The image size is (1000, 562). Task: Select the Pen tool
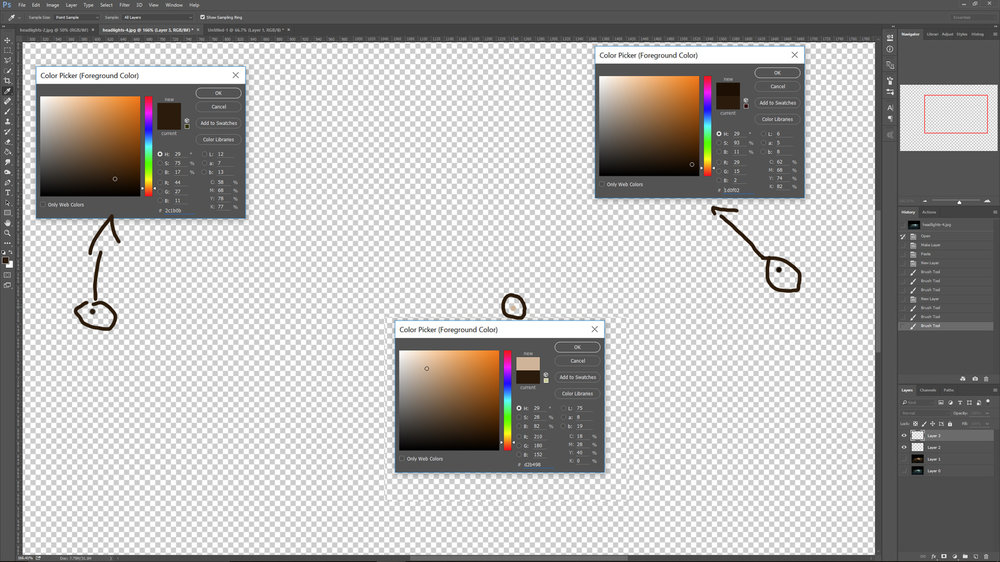pos(8,182)
